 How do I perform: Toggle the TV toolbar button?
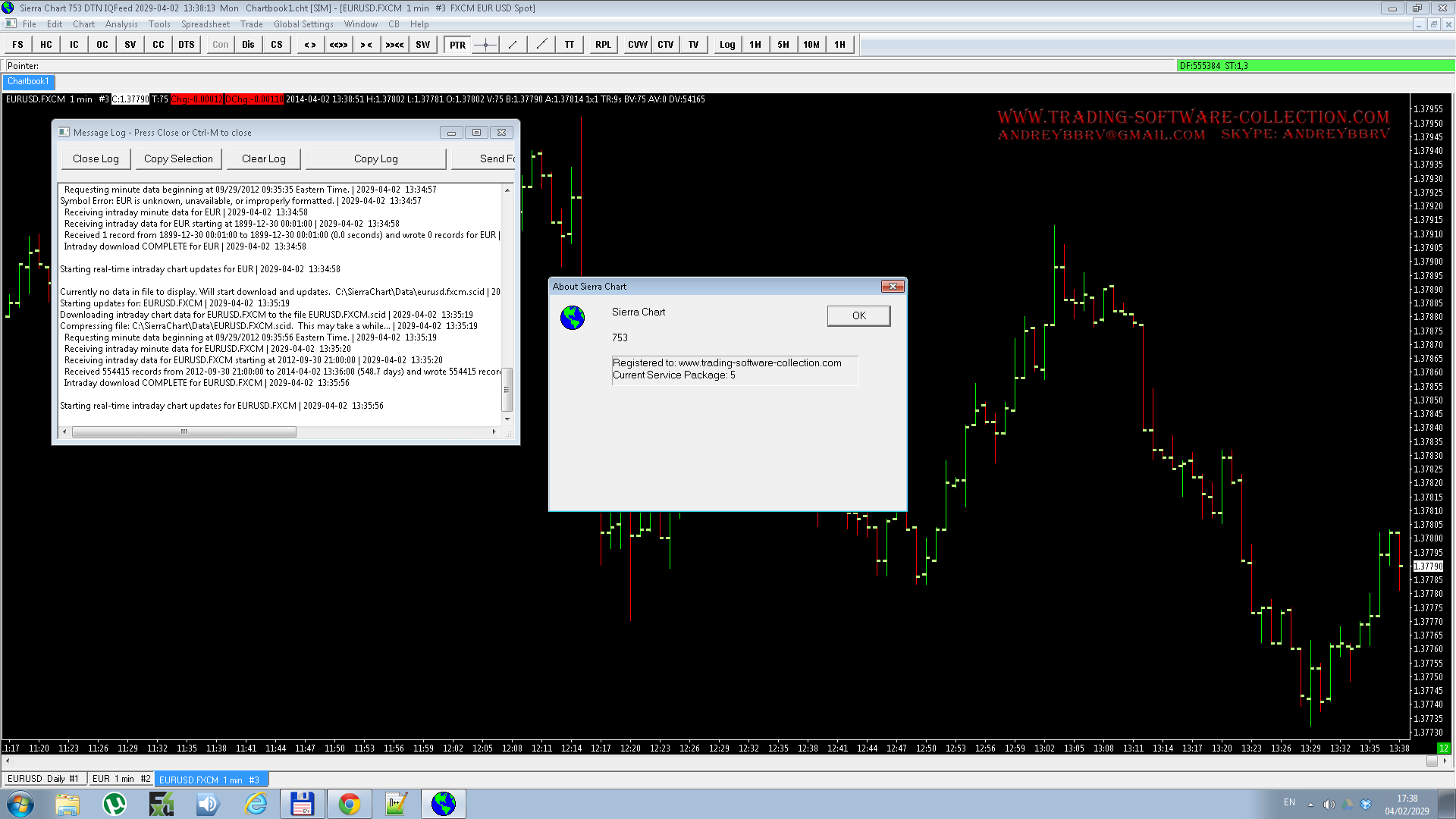[693, 45]
